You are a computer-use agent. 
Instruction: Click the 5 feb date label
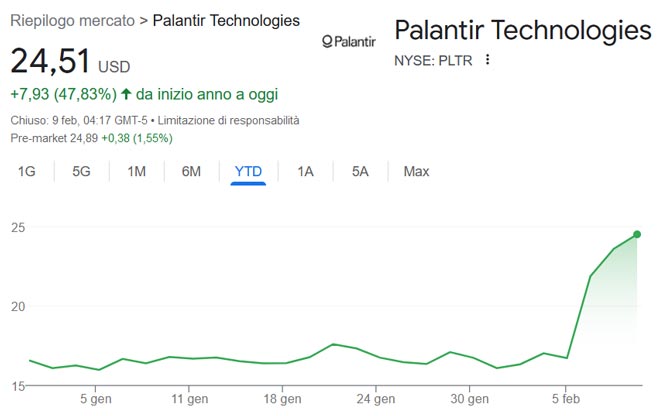[x=565, y=399]
